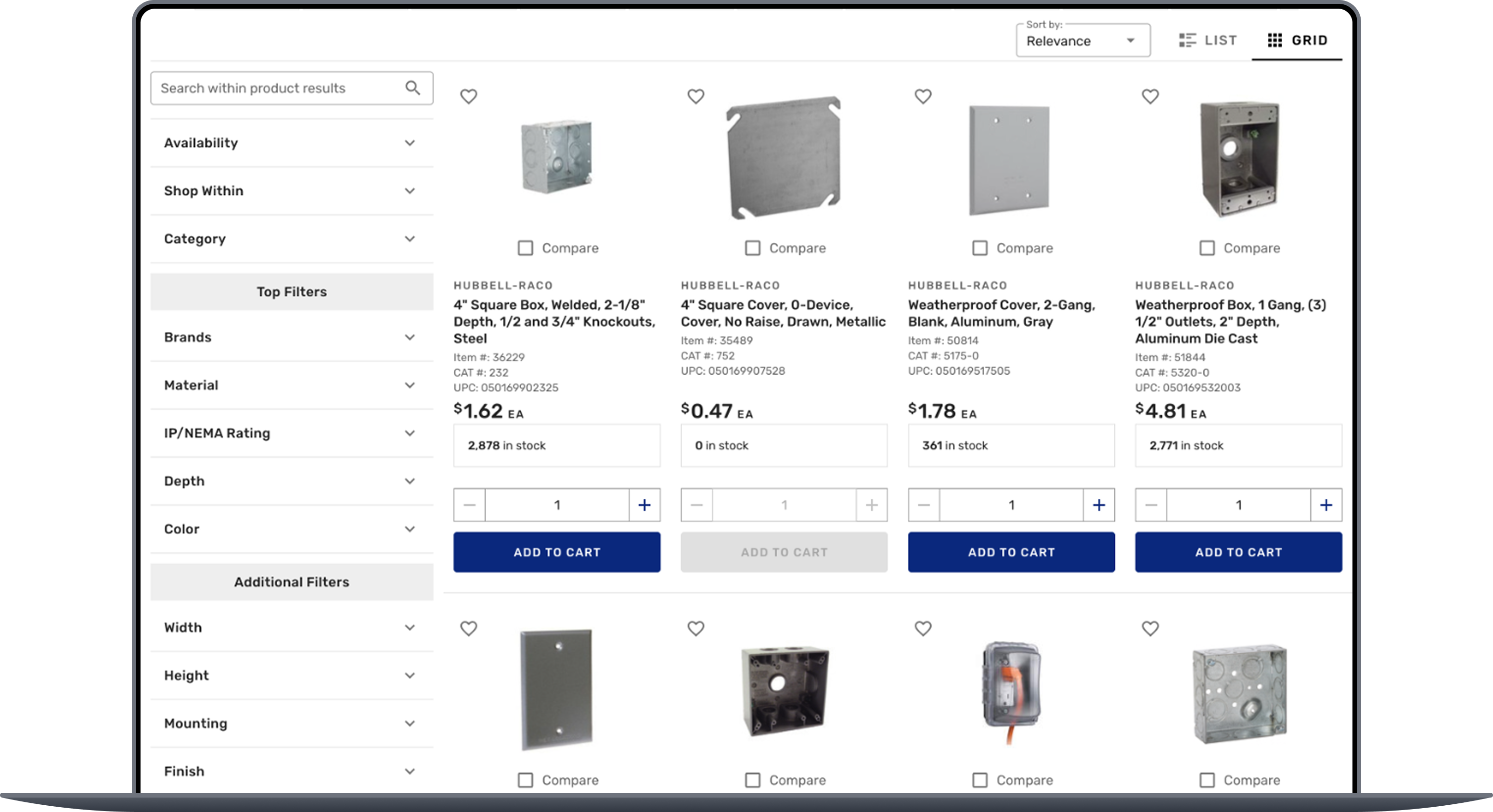Check Compare for Weatherproof Cover 2-Gang
1493x812 pixels.
click(979, 248)
